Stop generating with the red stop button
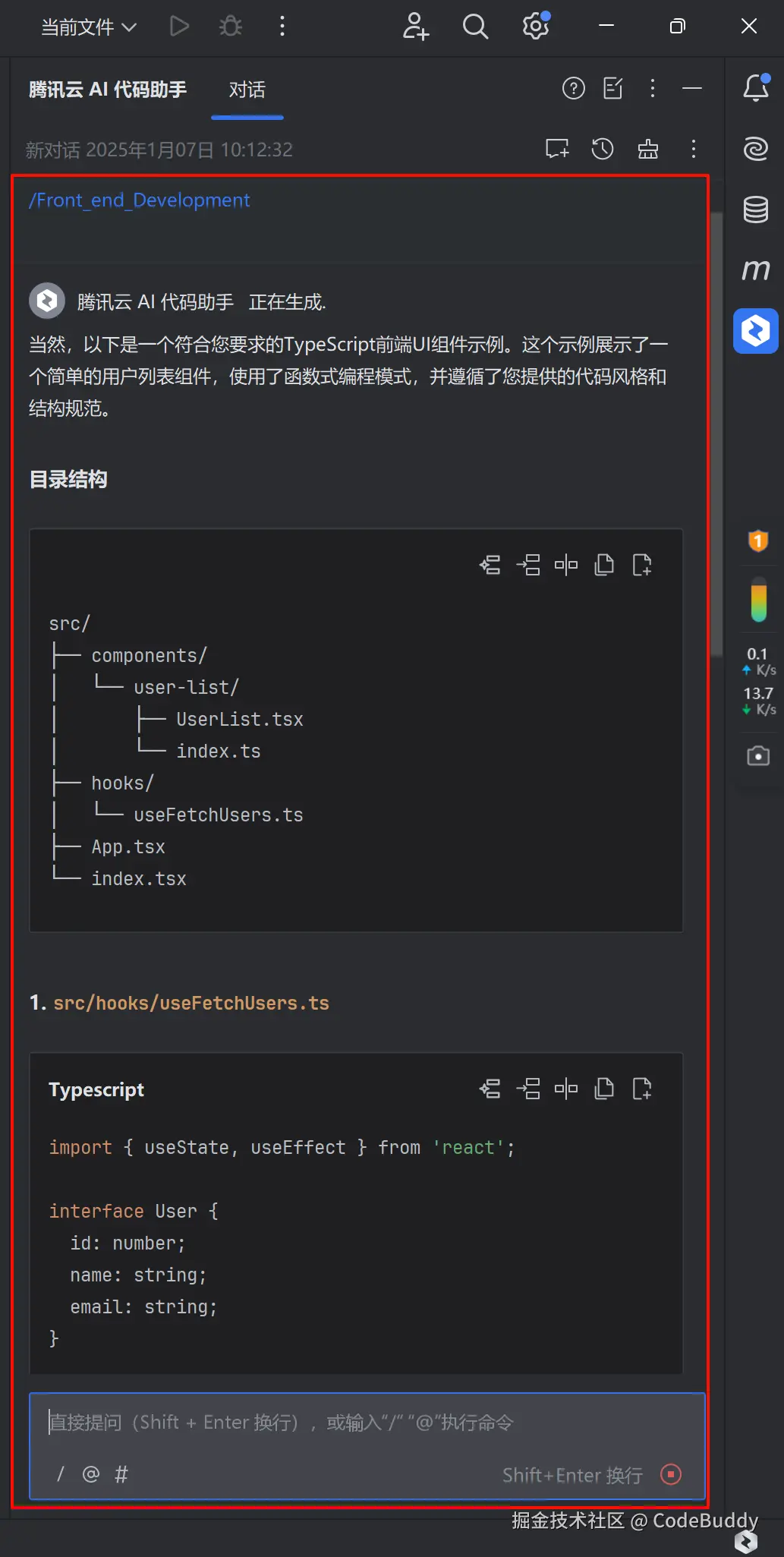Screen dimensions: 784x1557 pos(671,1474)
